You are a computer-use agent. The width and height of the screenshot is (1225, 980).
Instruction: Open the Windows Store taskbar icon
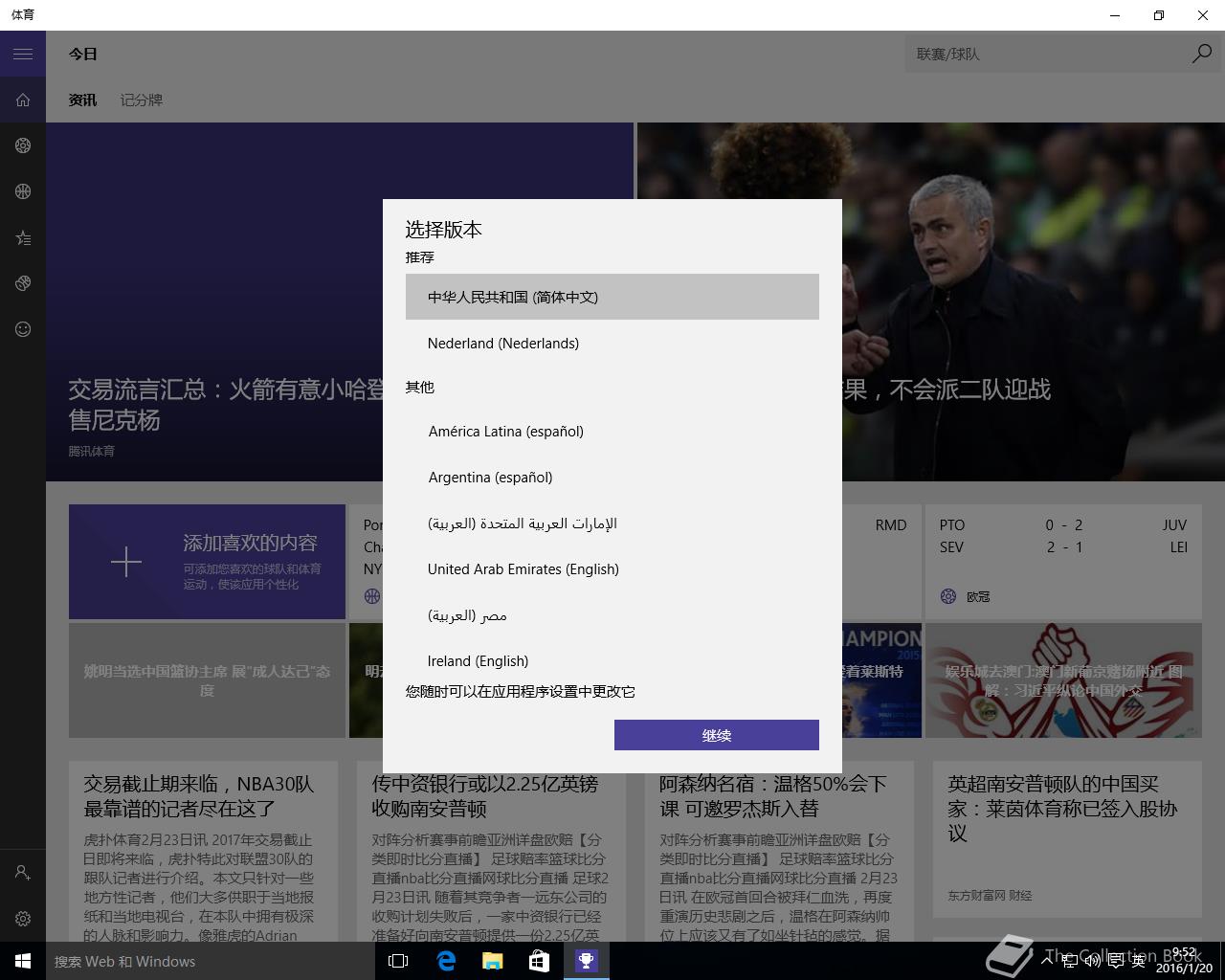[x=539, y=961]
